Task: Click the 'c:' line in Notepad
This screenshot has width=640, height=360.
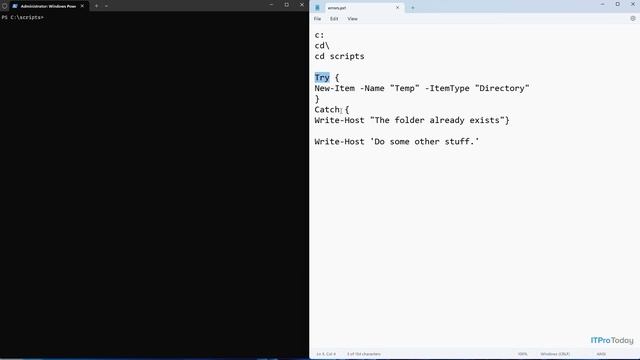Action: click(319, 35)
